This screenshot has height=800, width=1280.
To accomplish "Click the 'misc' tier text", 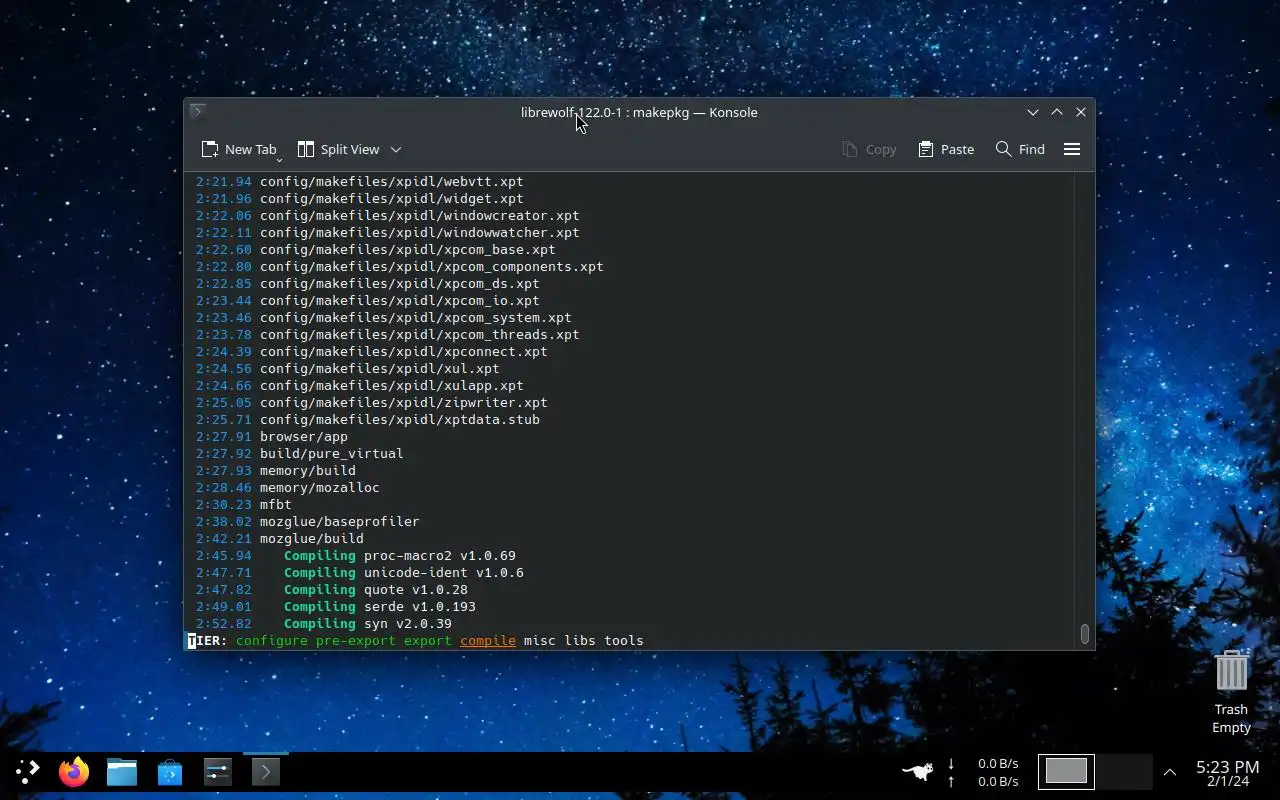I will 540,640.
